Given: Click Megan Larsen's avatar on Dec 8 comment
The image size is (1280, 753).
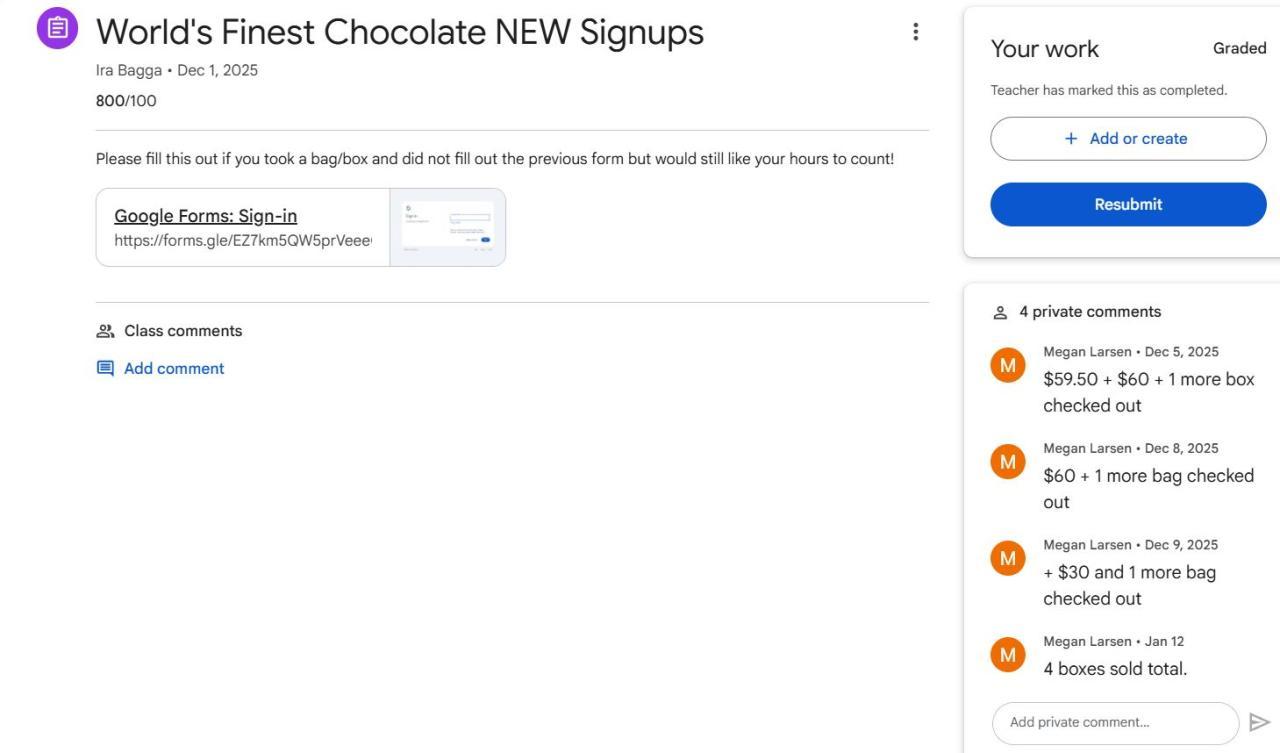Looking at the screenshot, I should pyautogui.click(x=1008, y=462).
